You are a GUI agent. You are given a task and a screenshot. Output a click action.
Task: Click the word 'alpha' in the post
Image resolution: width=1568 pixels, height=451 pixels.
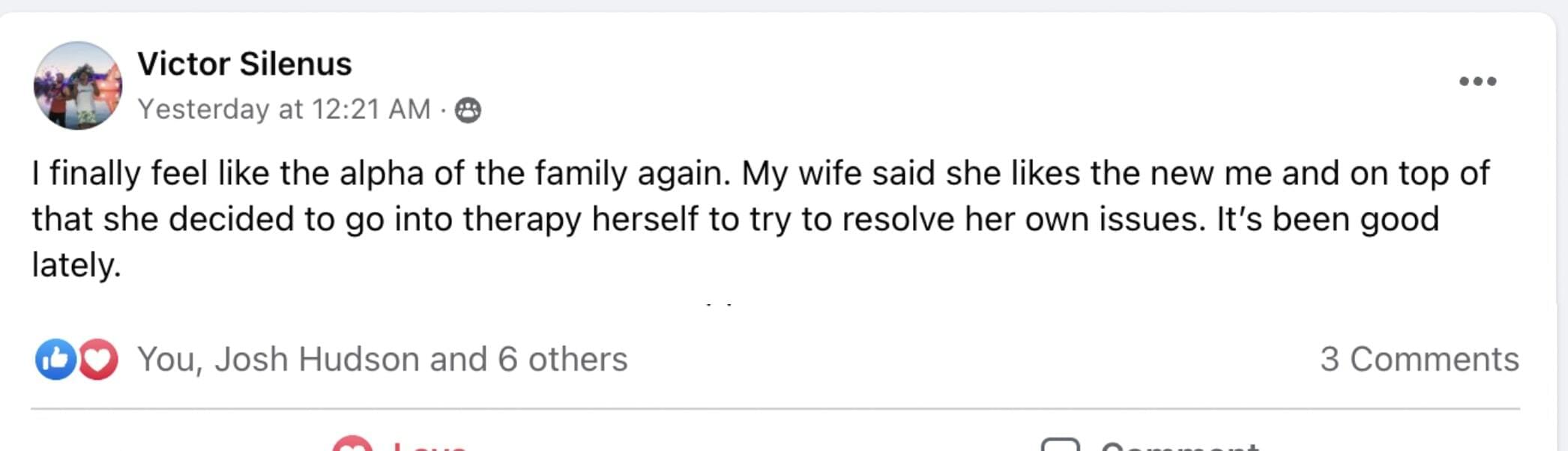(382, 174)
